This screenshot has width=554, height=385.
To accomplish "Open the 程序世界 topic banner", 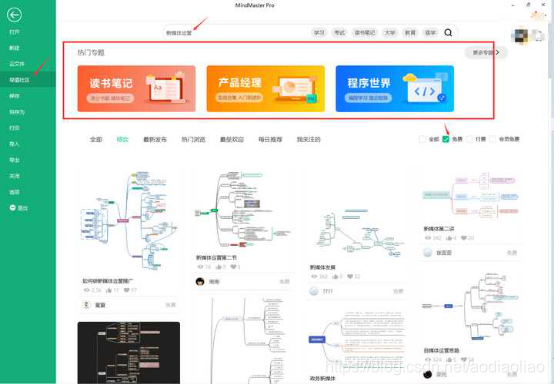I will [395, 89].
